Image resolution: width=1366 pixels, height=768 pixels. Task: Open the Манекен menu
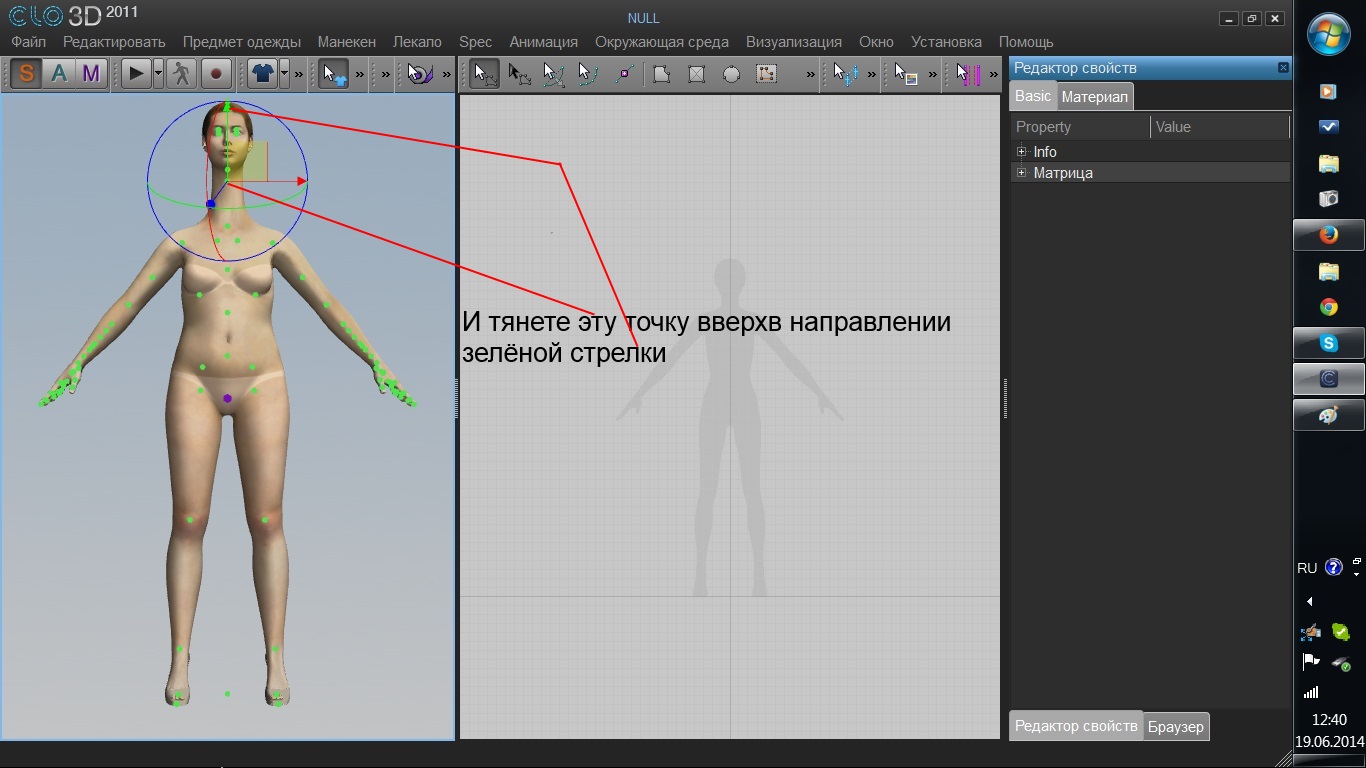pos(346,42)
